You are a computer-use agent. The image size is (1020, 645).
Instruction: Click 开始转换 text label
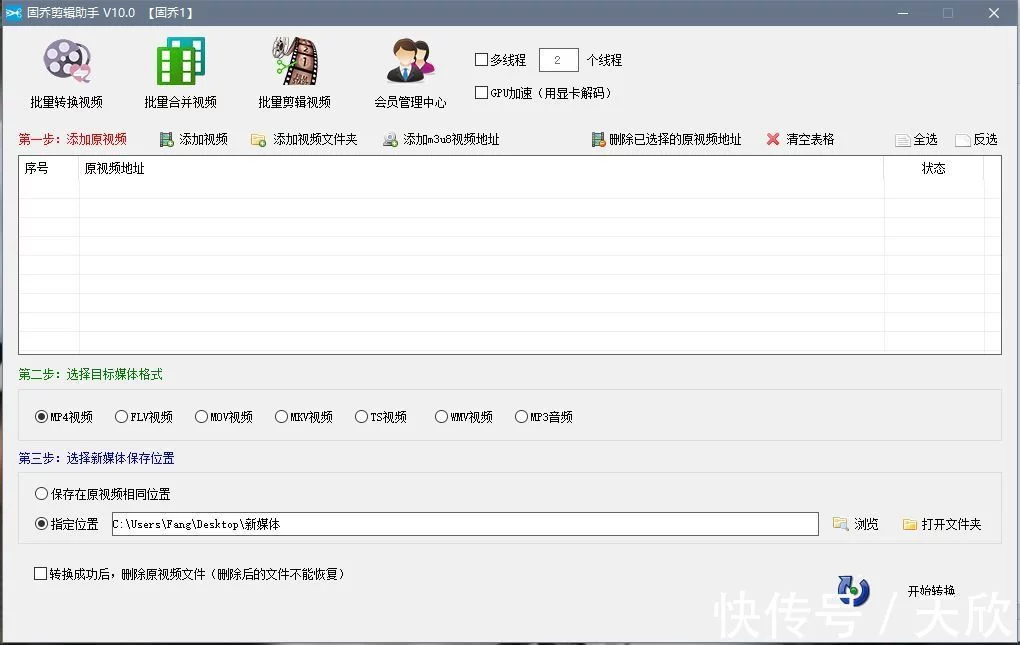coord(932,590)
